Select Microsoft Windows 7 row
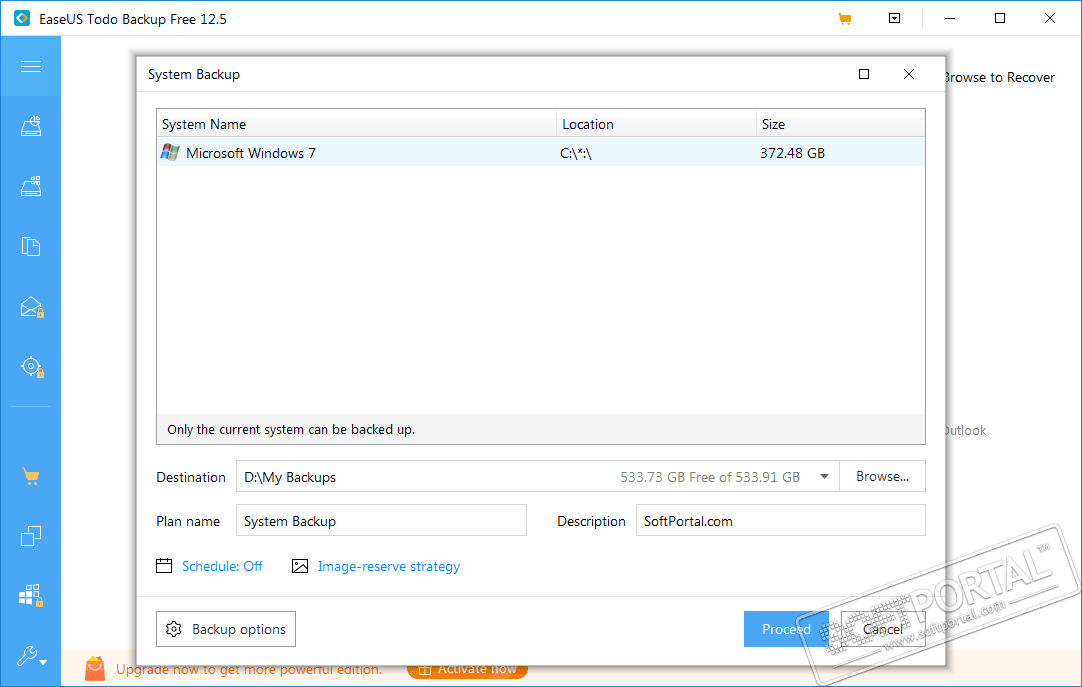Viewport: 1082px width, 687px height. coord(540,152)
